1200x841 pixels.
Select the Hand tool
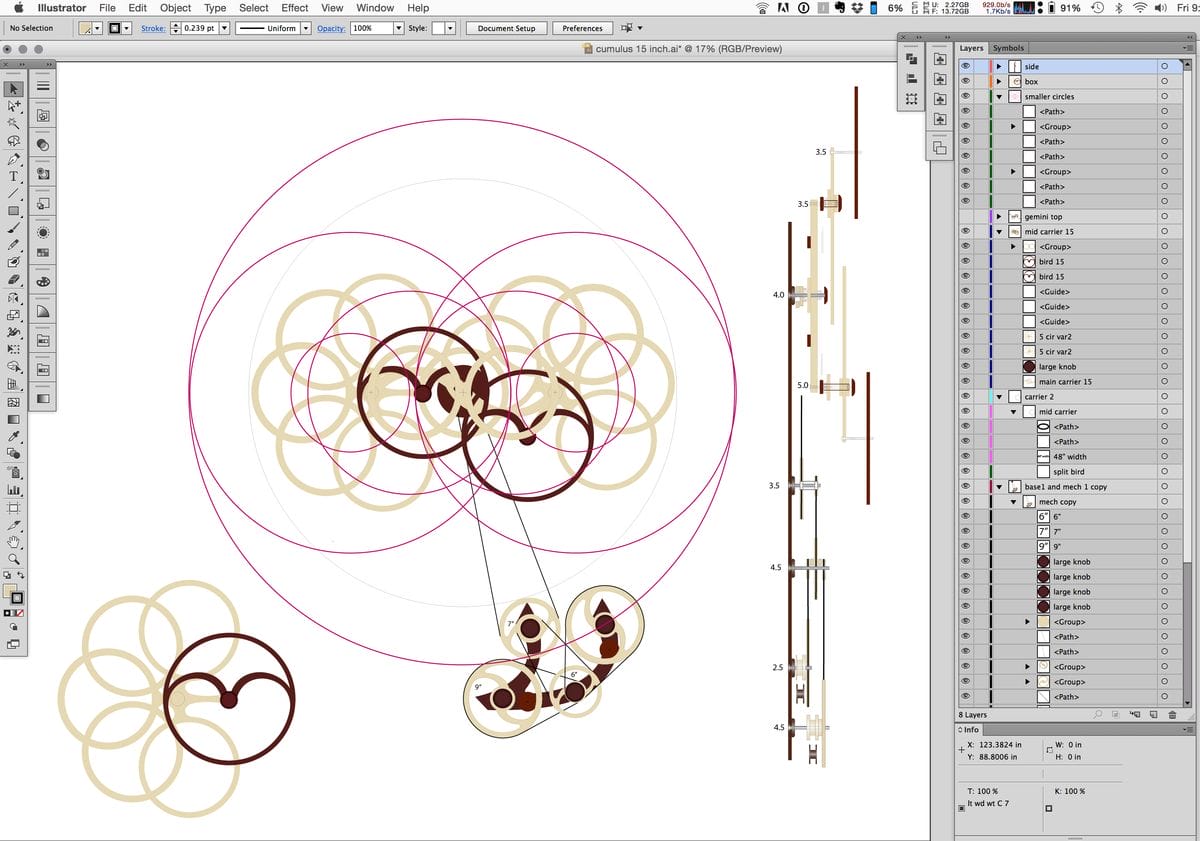click(14, 541)
